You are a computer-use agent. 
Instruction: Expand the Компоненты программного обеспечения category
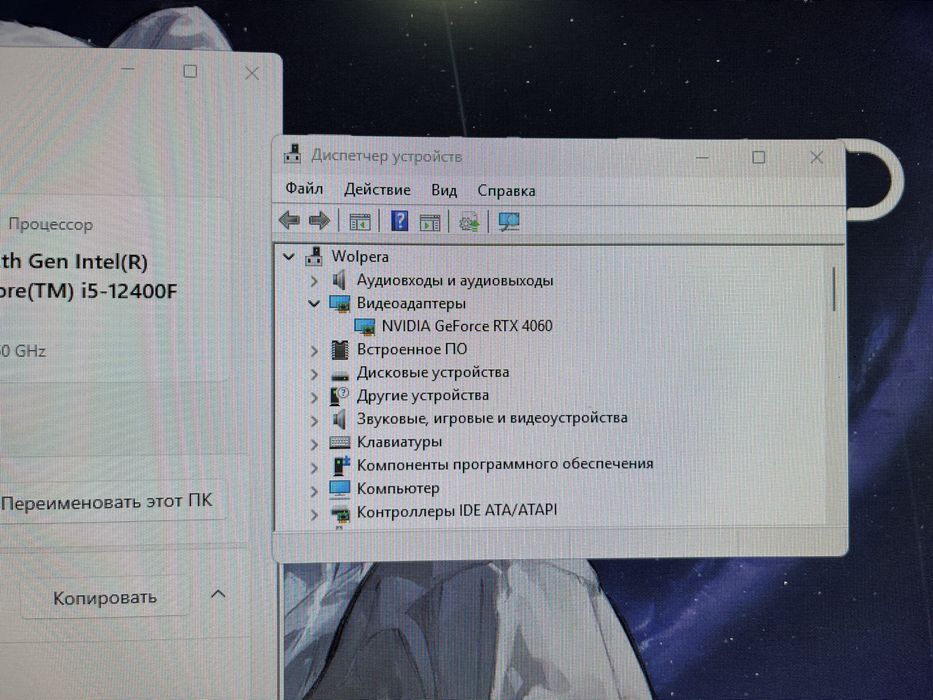(x=314, y=468)
